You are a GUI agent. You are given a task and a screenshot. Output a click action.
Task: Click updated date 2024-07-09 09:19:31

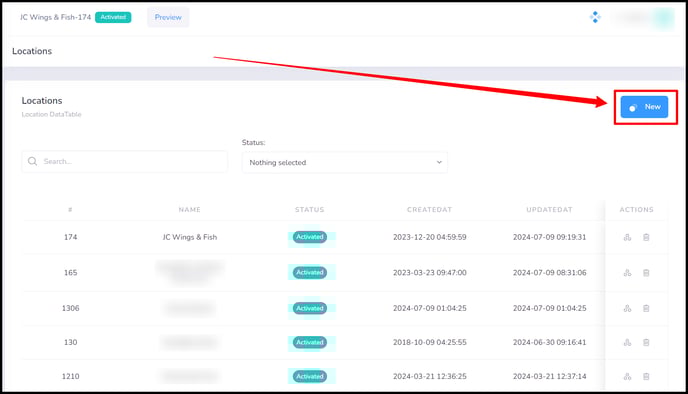coord(549,237)
